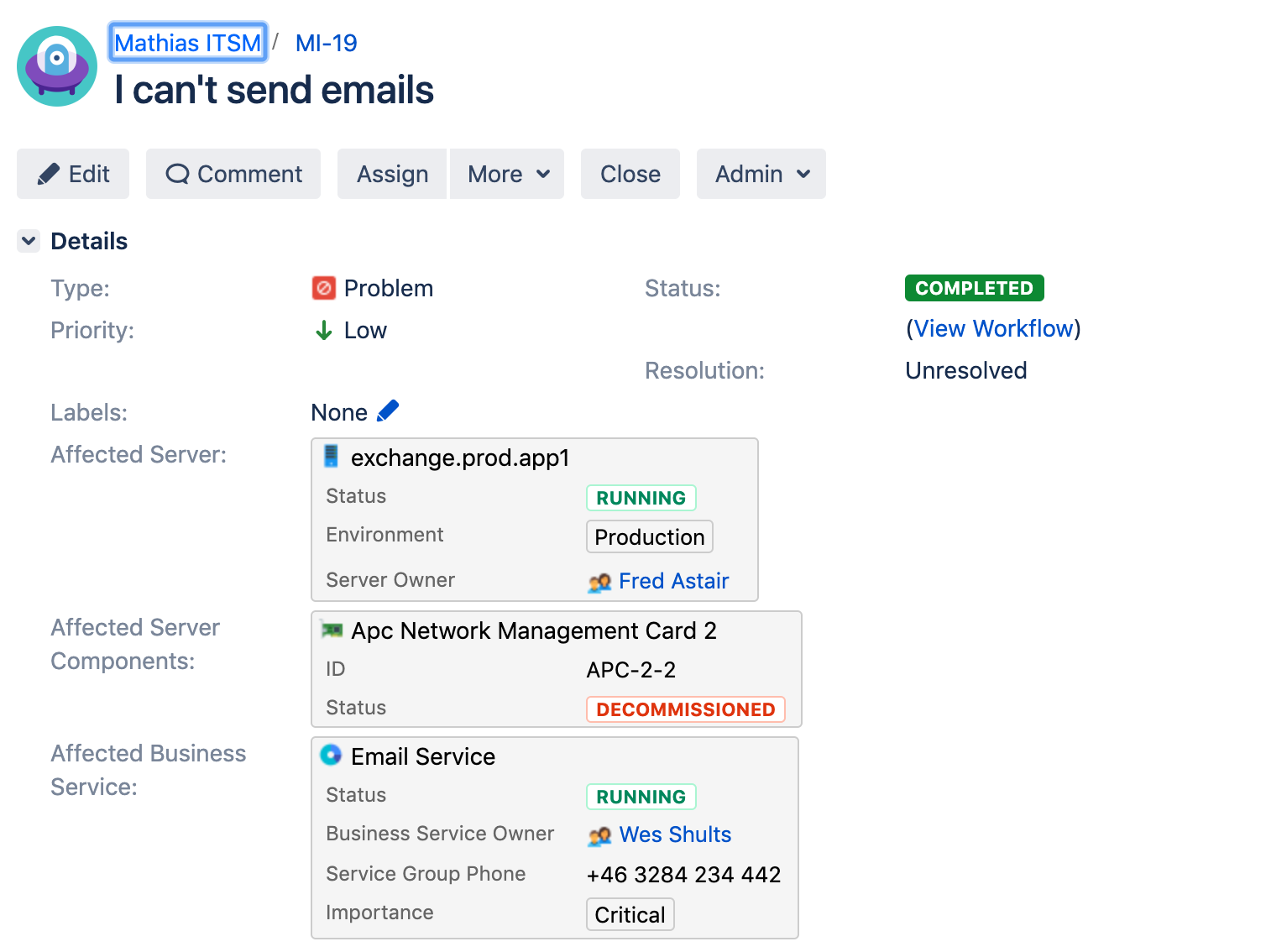Open the Admin dropdown menu

click(x=761, y=174)
